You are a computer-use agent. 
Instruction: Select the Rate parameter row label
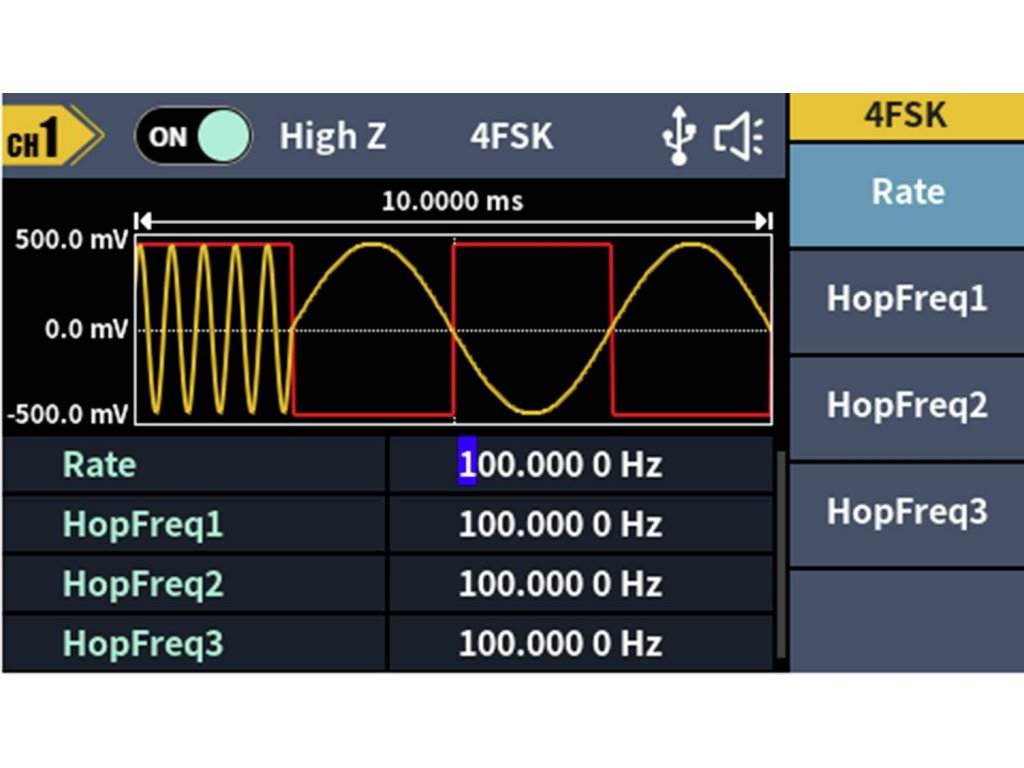pos(100,465)
